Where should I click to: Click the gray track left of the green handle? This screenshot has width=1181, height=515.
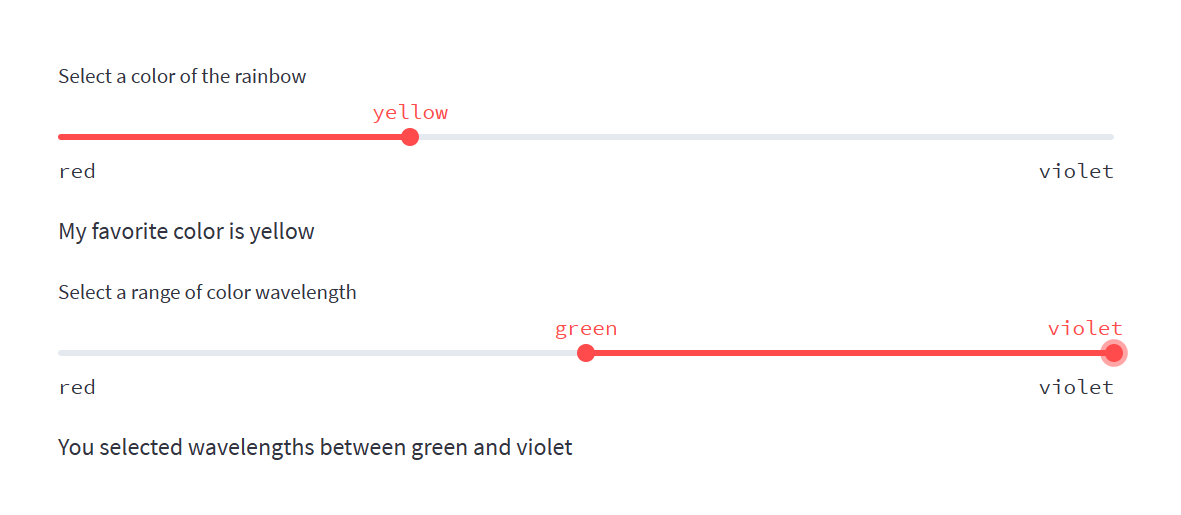[320, 353]
